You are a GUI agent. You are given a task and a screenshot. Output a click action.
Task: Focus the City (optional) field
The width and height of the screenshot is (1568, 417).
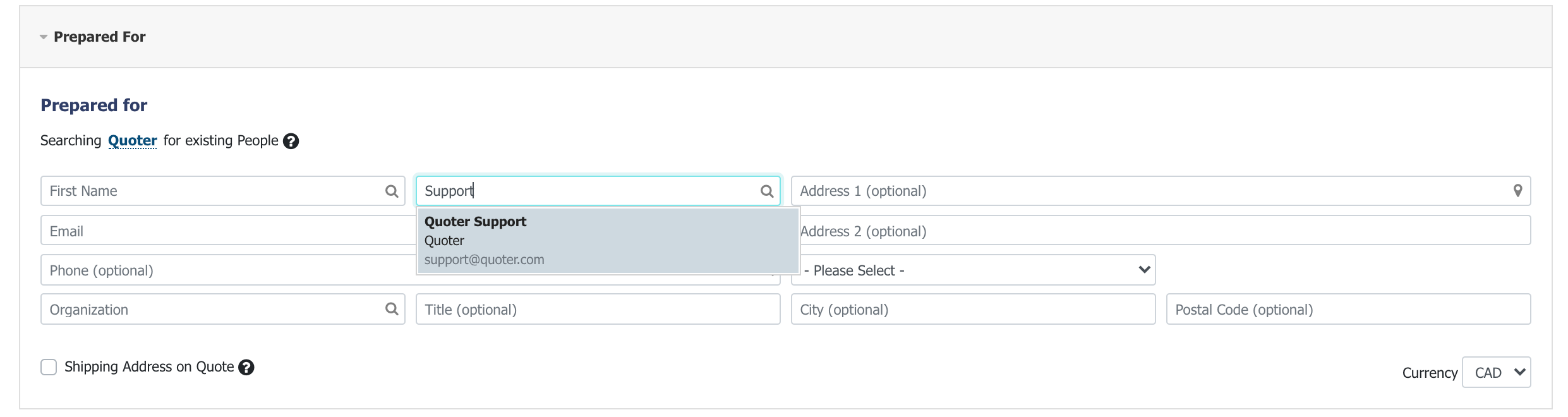point(974,309)
